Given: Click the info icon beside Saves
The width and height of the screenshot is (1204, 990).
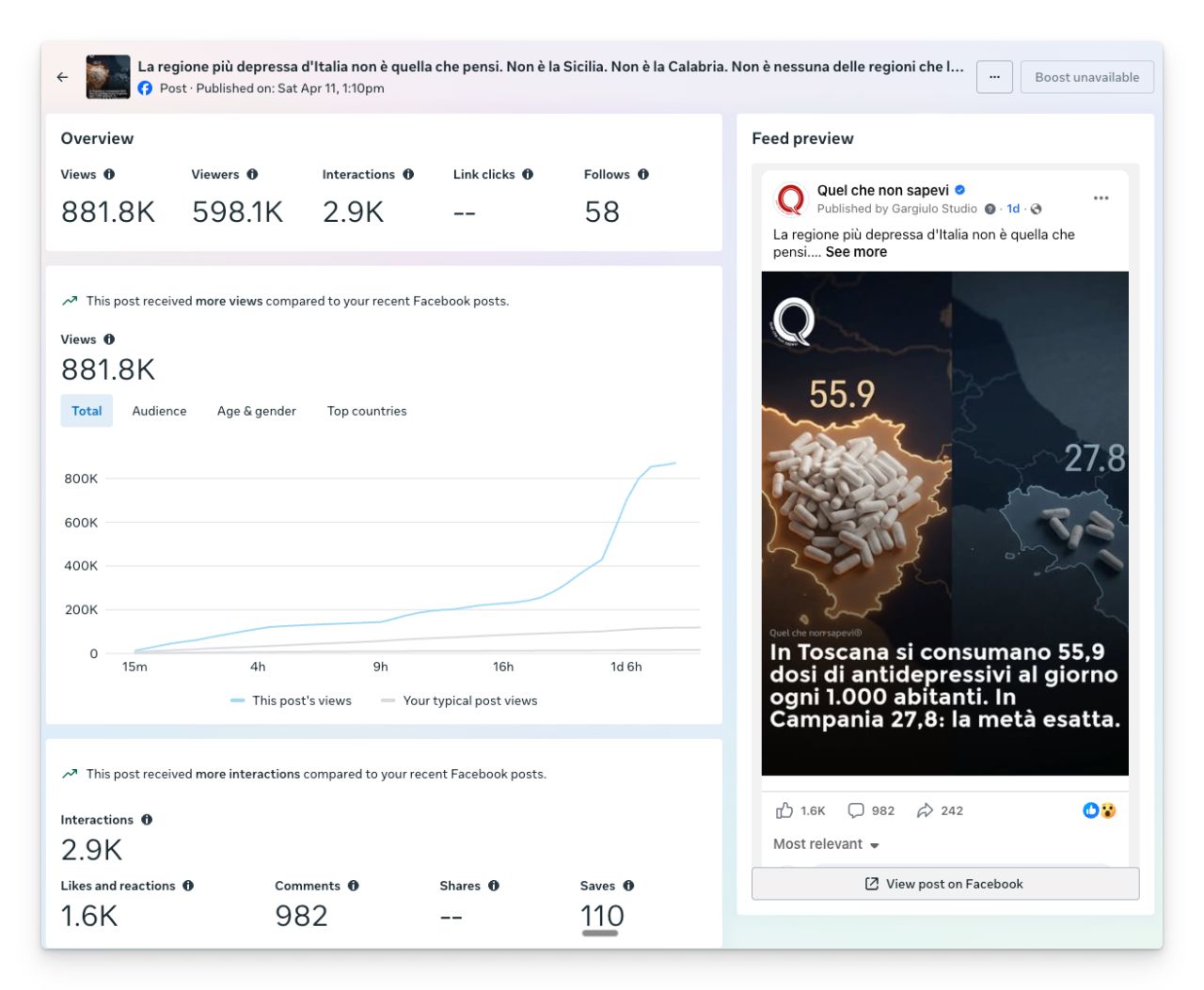Looking at the screenshot, I should coord(628,886).
